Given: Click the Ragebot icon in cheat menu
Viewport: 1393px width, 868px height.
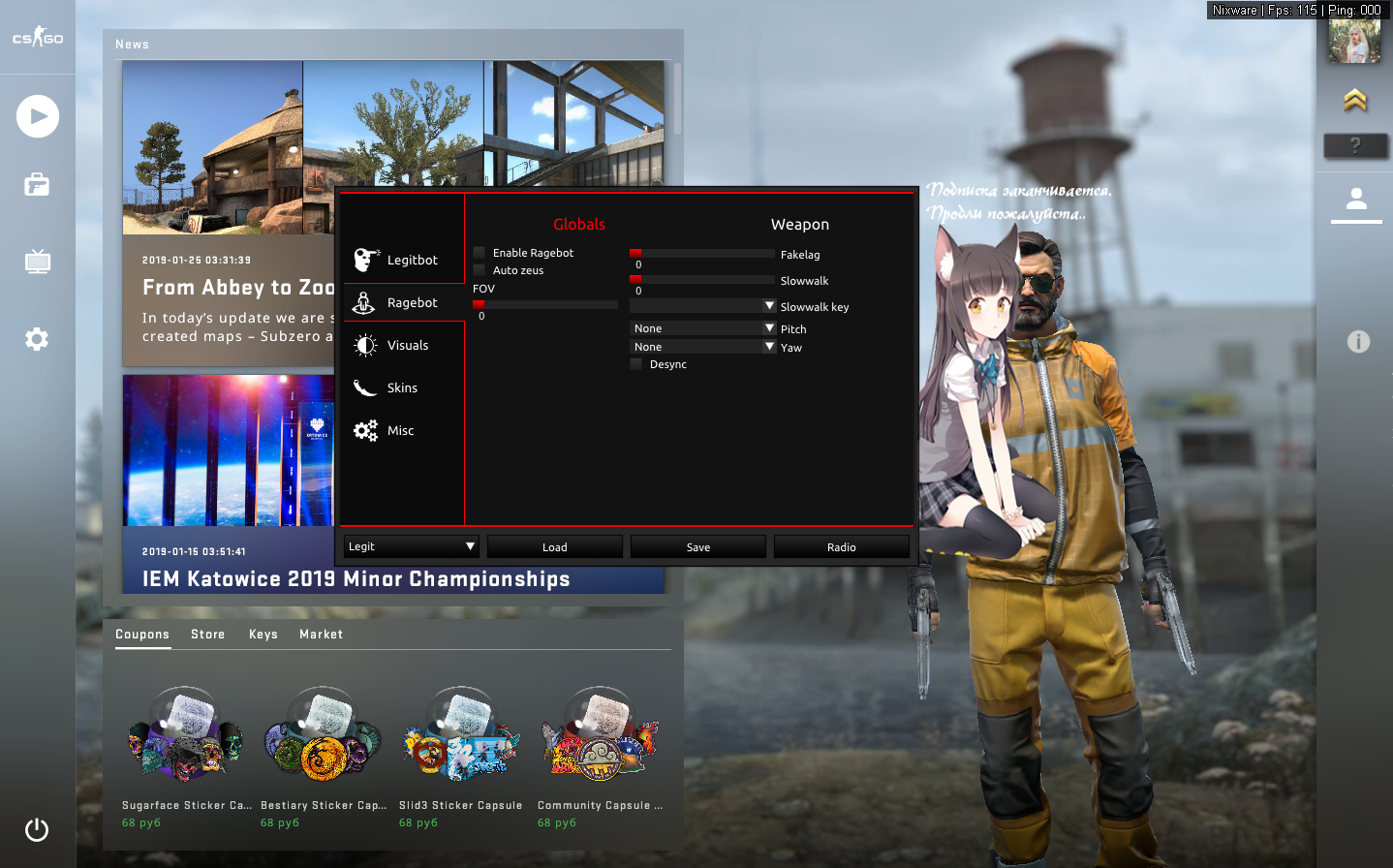Looking at the screenshot, I should pos(364,302).
